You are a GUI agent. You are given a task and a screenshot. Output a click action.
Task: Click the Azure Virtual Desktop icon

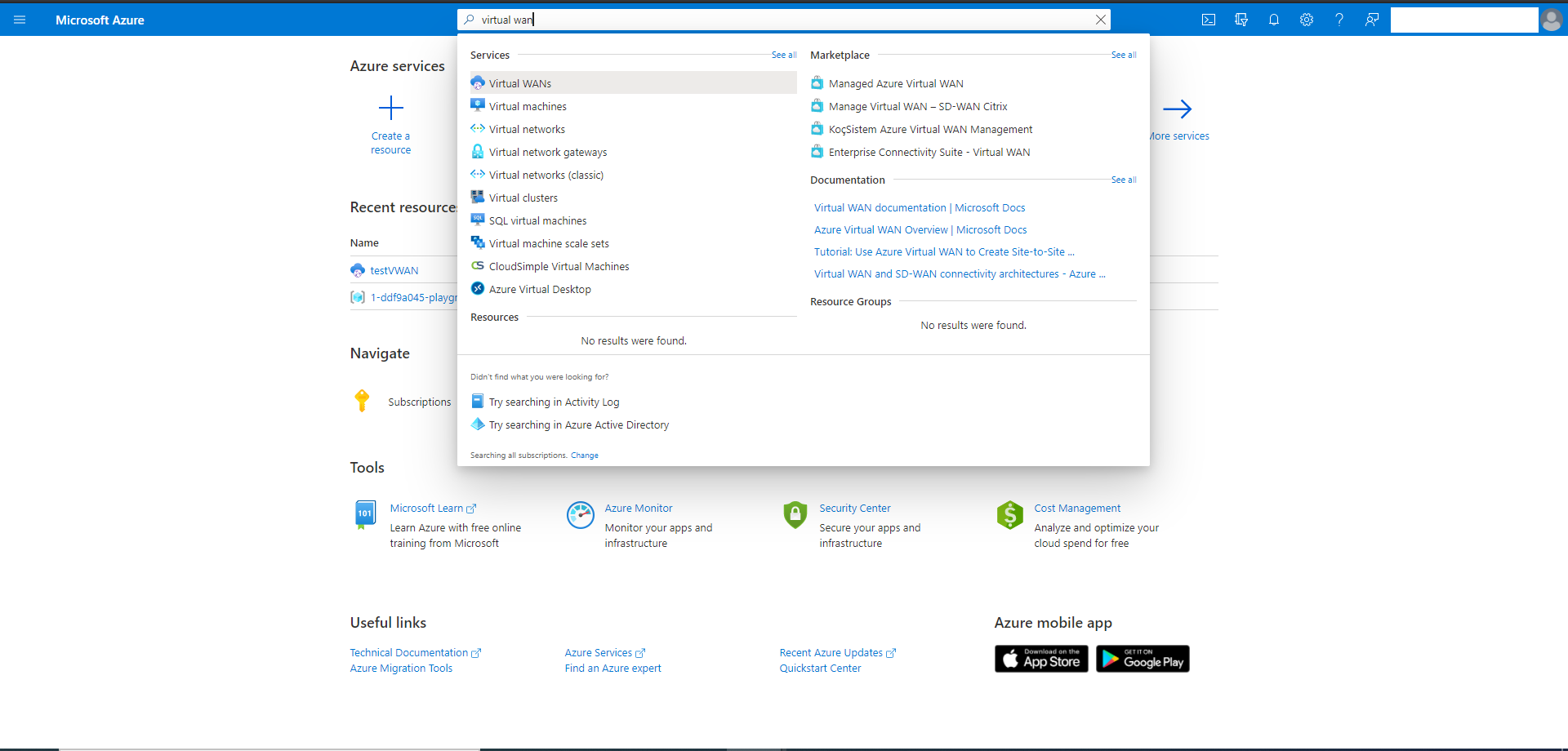[478, 288]
